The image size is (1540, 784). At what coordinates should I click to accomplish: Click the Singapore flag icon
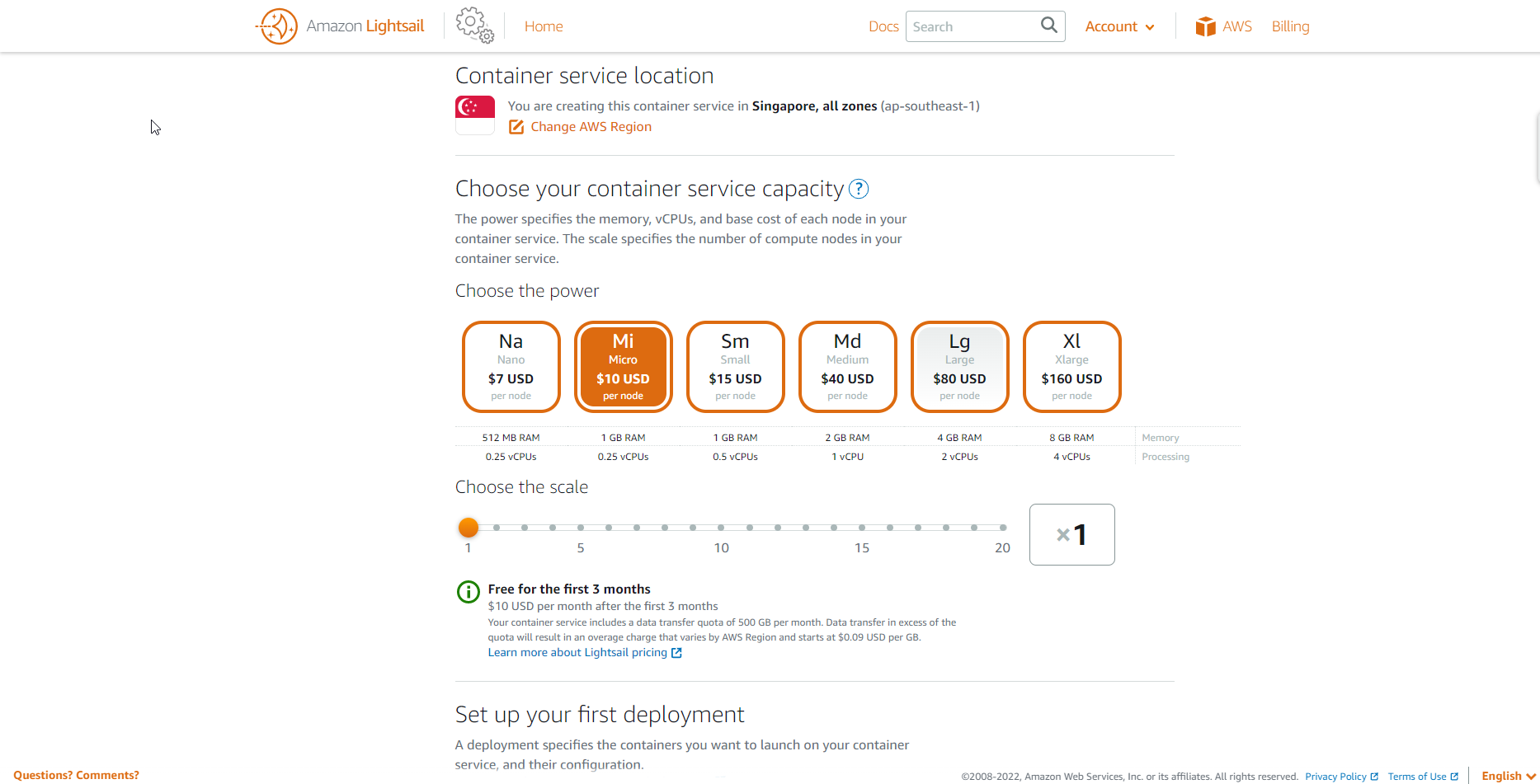475,115
